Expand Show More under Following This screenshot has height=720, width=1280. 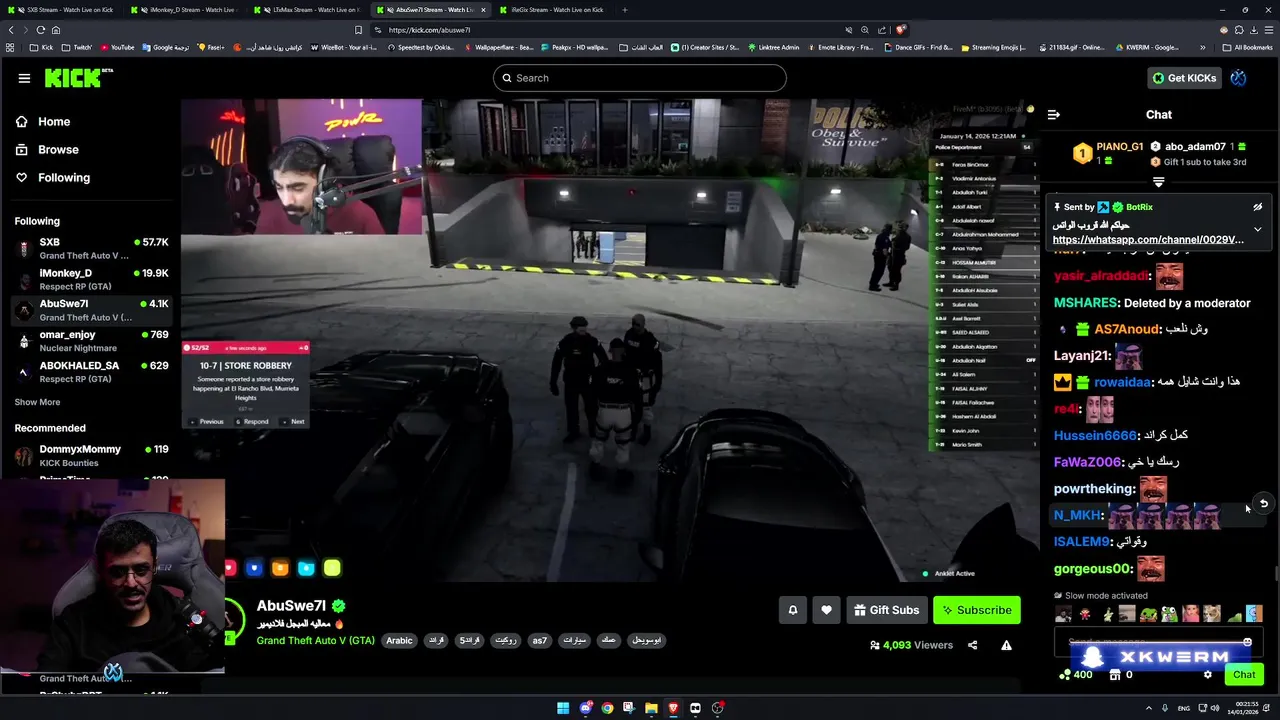tap(37, 402)
